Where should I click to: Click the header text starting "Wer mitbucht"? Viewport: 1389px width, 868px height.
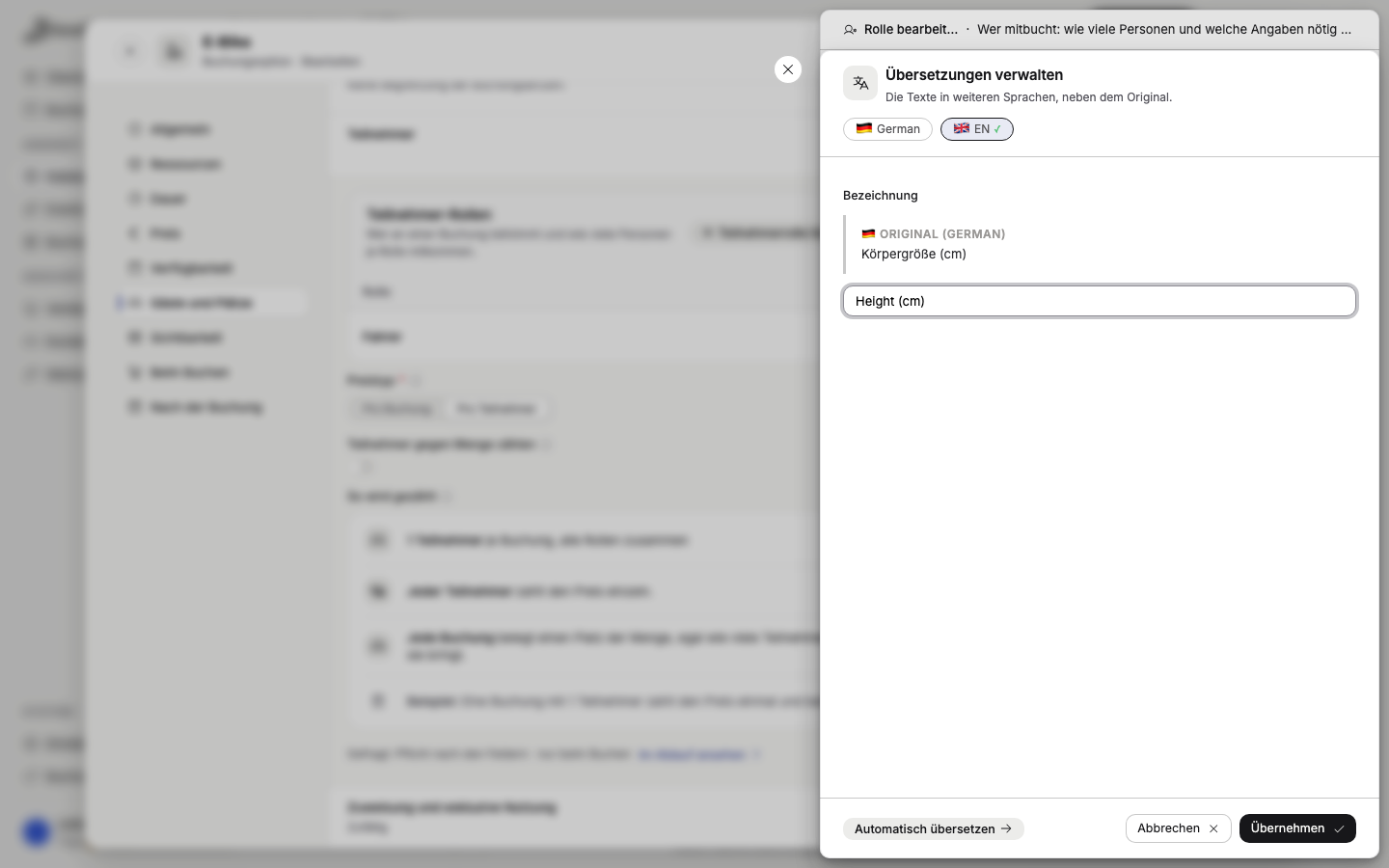click(1164, 30)
